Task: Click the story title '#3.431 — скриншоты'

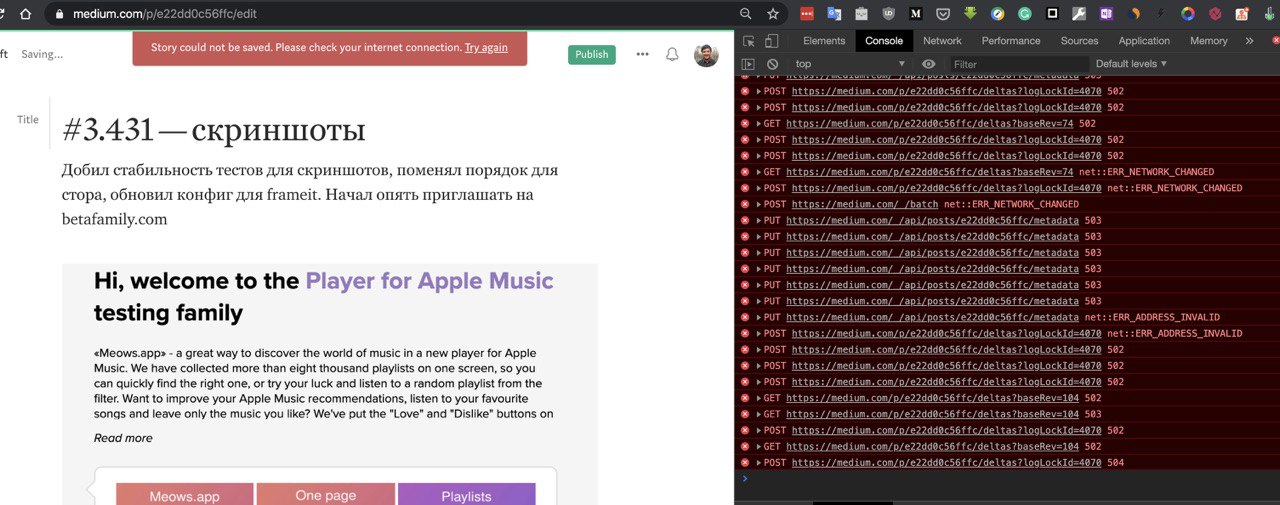Action: pos(213,129)
